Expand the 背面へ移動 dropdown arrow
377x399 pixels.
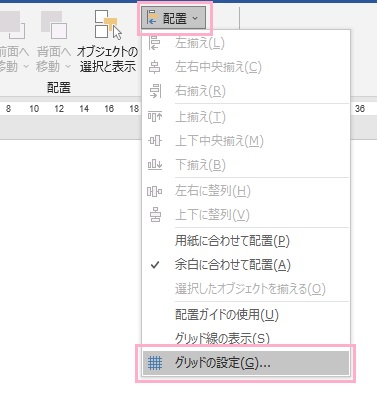pyautogui.click(x=68, y=67)
